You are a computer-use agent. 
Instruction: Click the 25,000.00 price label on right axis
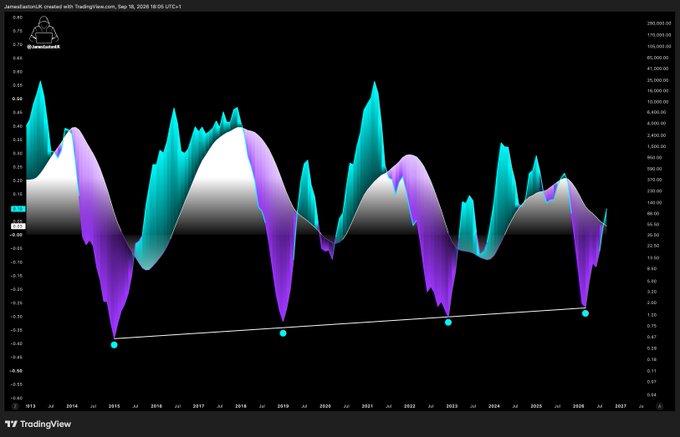658,80
